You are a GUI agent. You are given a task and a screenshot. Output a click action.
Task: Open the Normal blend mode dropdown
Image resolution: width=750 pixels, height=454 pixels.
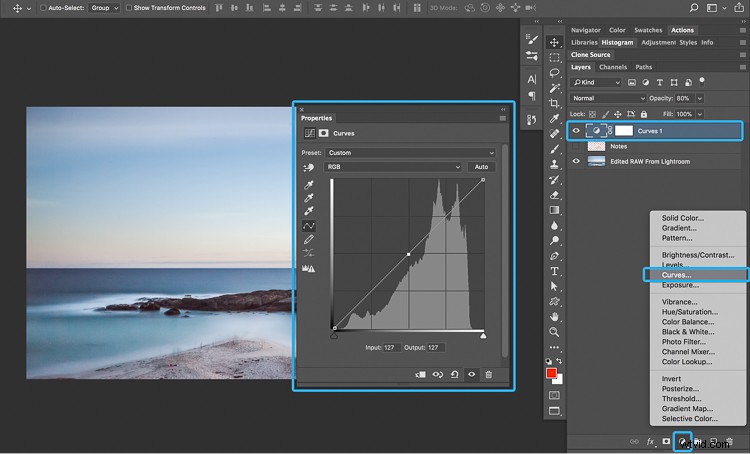[607, 98]
